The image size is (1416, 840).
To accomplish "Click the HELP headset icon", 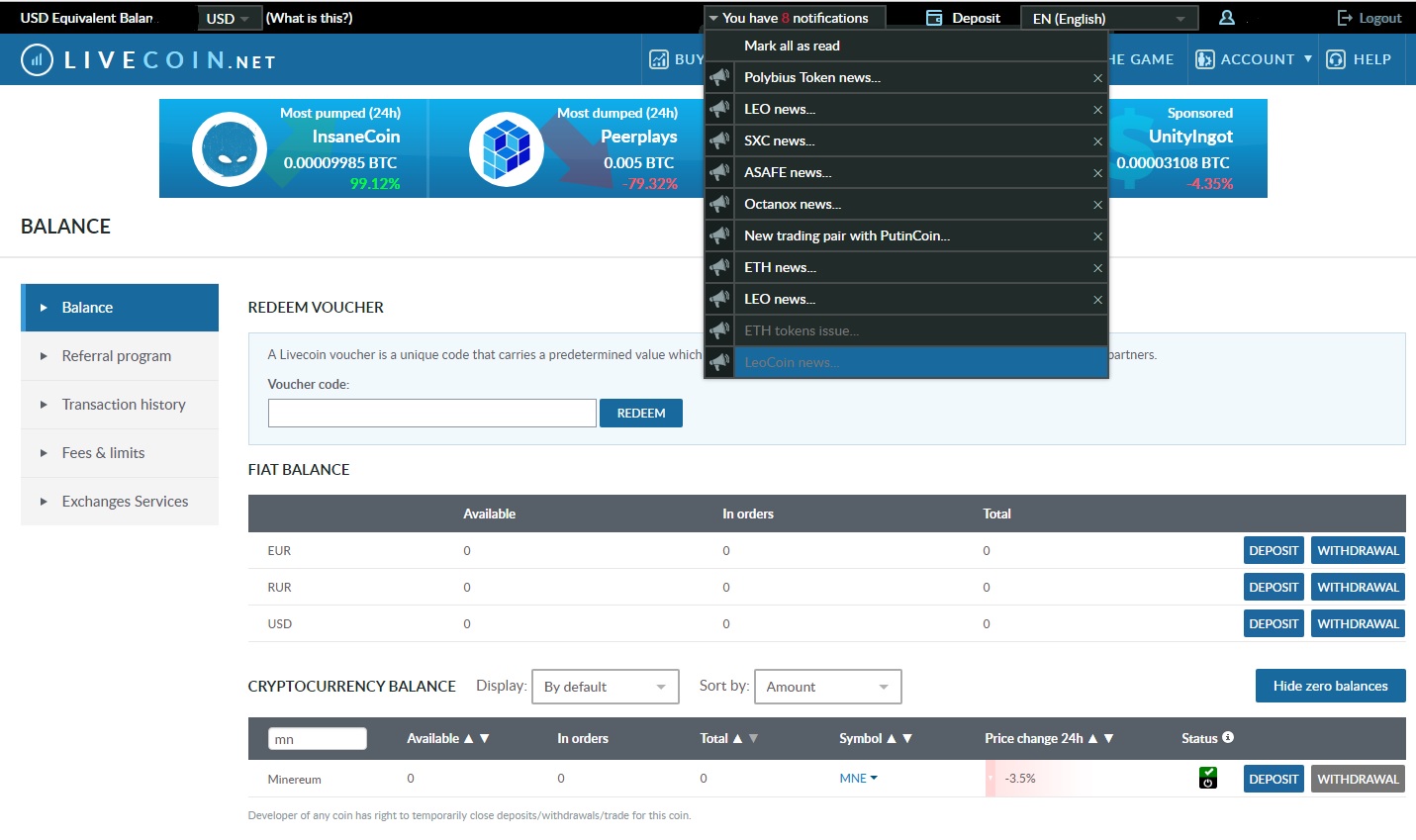I will (1336, 59).
